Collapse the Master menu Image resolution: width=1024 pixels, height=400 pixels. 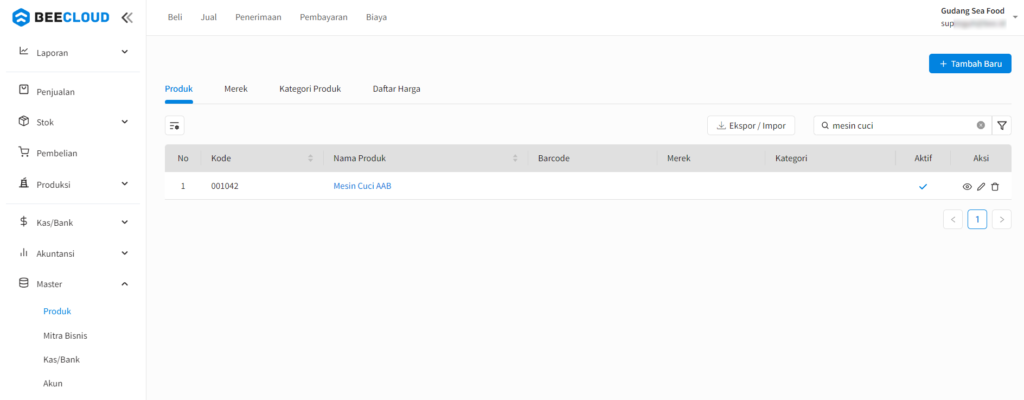point(125,284)
